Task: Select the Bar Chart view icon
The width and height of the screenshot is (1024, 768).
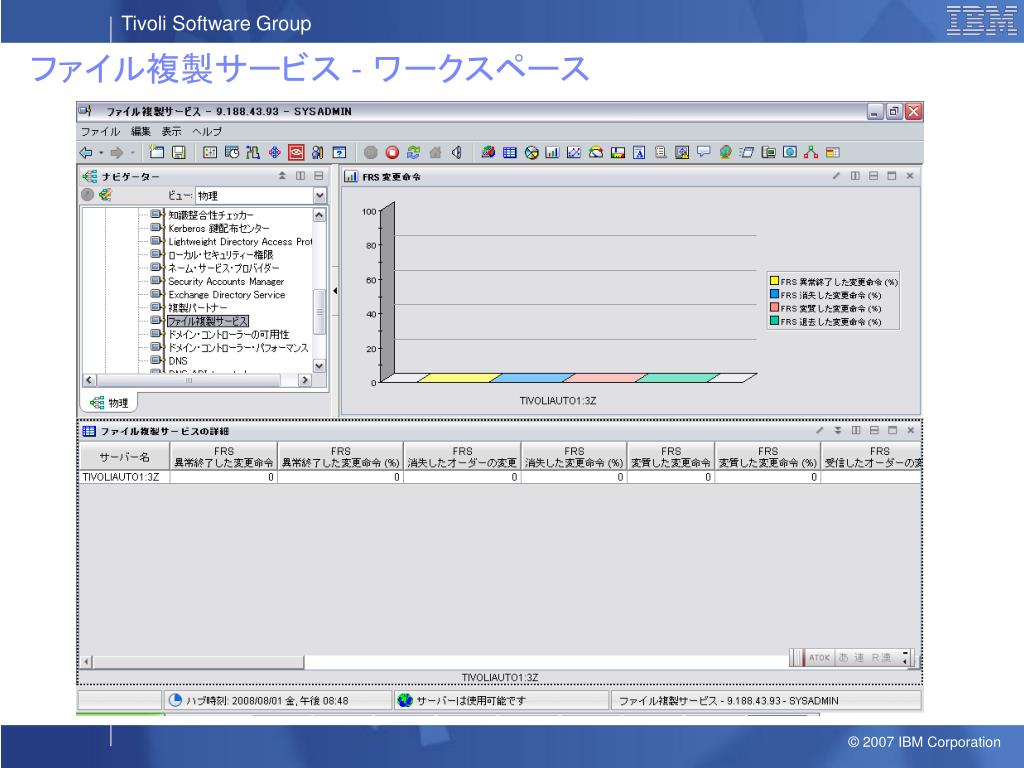Action: pyautogui.click(x=552, y=152)
